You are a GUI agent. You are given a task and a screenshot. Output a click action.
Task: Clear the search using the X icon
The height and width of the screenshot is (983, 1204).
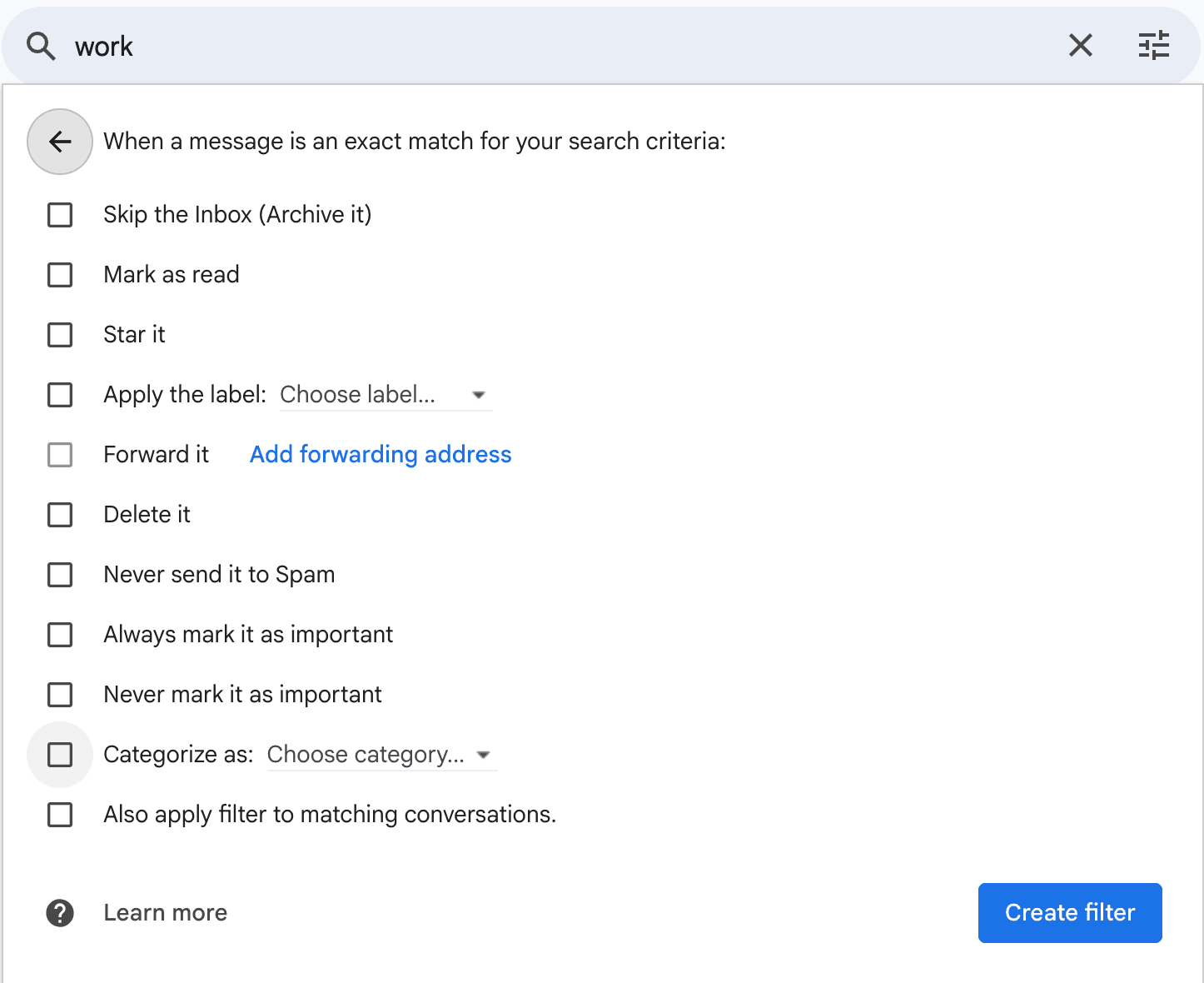tap(1080, 46)
